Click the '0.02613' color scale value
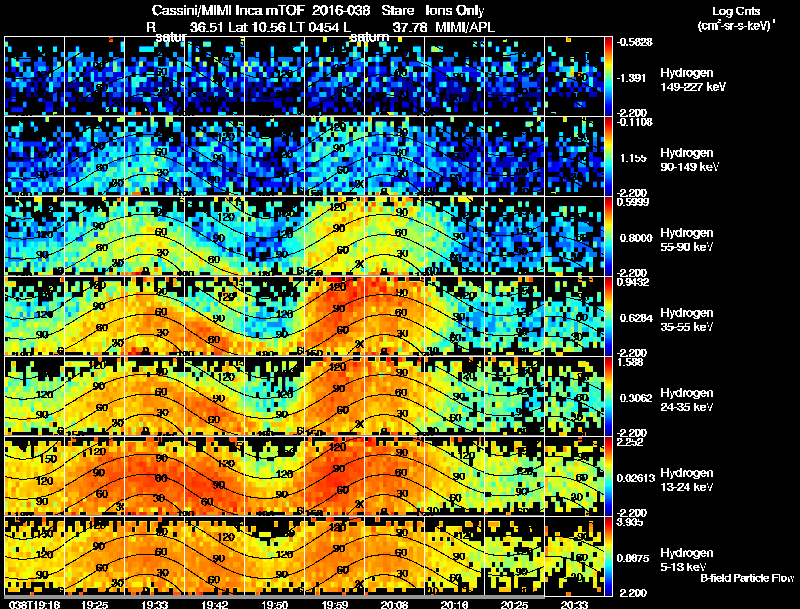The height and width of the screenshot is (609, 800). click(636, 478)
